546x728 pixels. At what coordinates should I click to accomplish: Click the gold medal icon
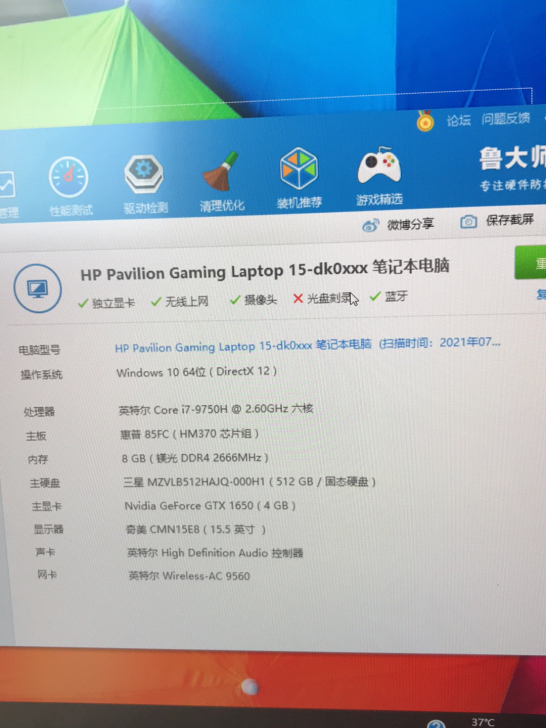[x=425, y=121]
